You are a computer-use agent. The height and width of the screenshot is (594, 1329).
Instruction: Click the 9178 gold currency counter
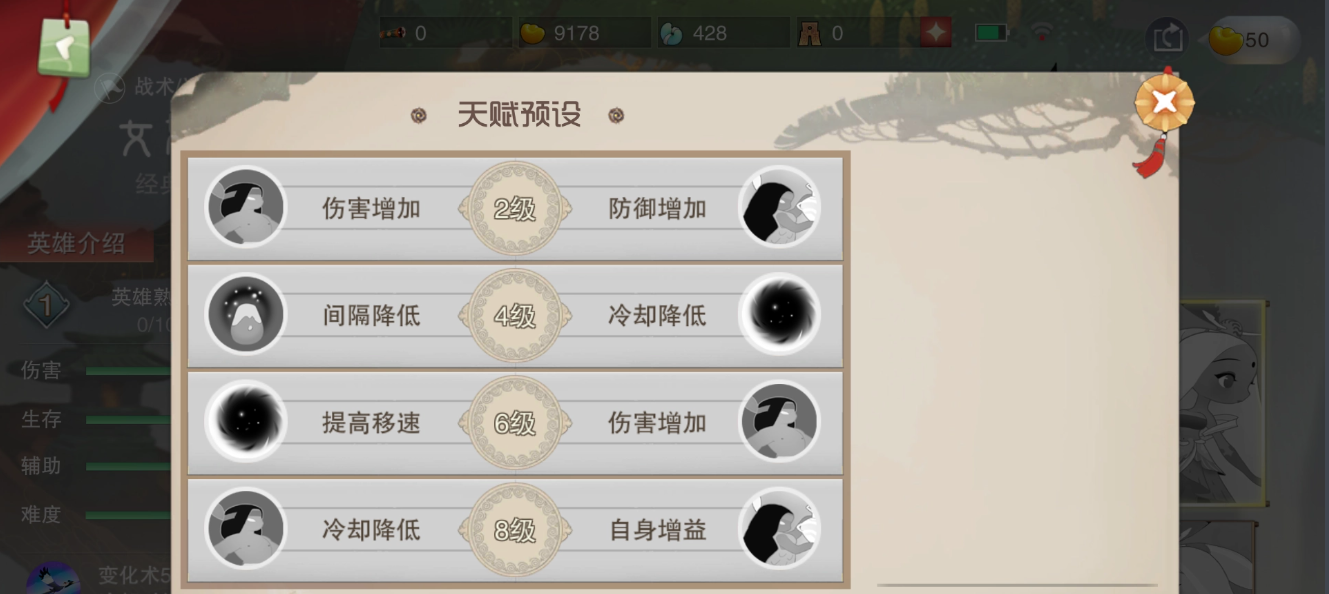[x=582, y=33]
